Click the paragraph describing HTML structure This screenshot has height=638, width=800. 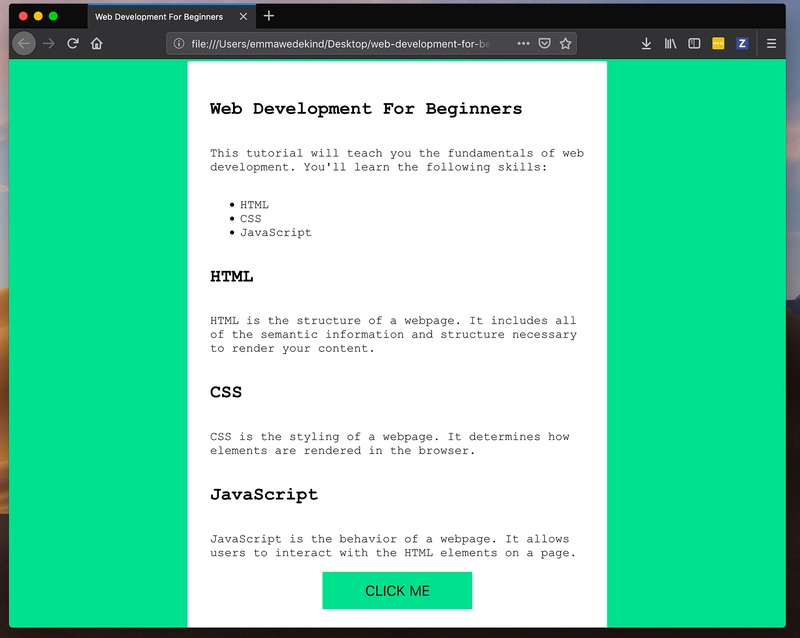pos(393,334)
